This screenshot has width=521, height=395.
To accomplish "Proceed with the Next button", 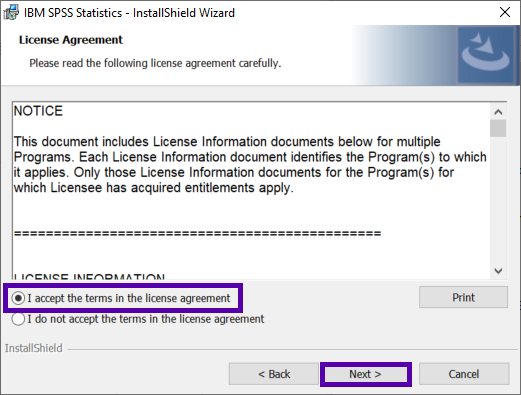I will [x=365, y=374].
